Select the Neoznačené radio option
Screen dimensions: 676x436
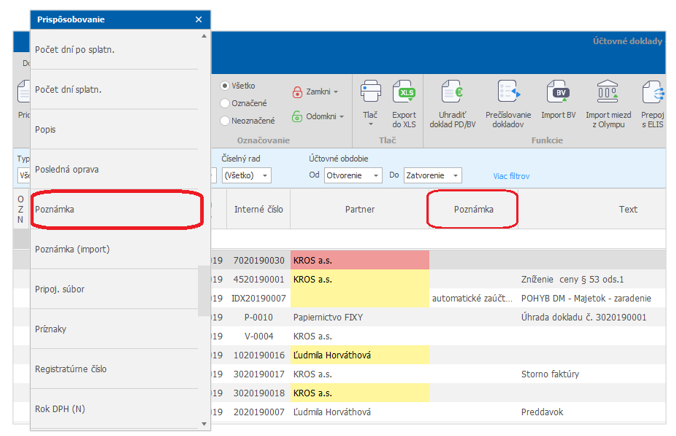(247, 121)
